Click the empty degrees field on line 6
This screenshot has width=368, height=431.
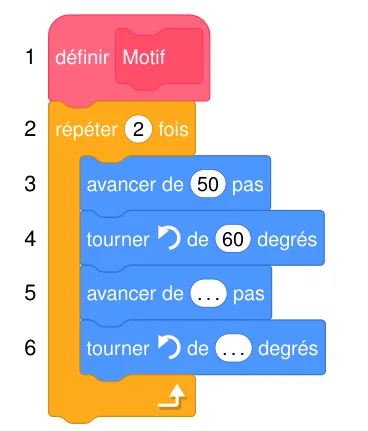pos(233,349)
